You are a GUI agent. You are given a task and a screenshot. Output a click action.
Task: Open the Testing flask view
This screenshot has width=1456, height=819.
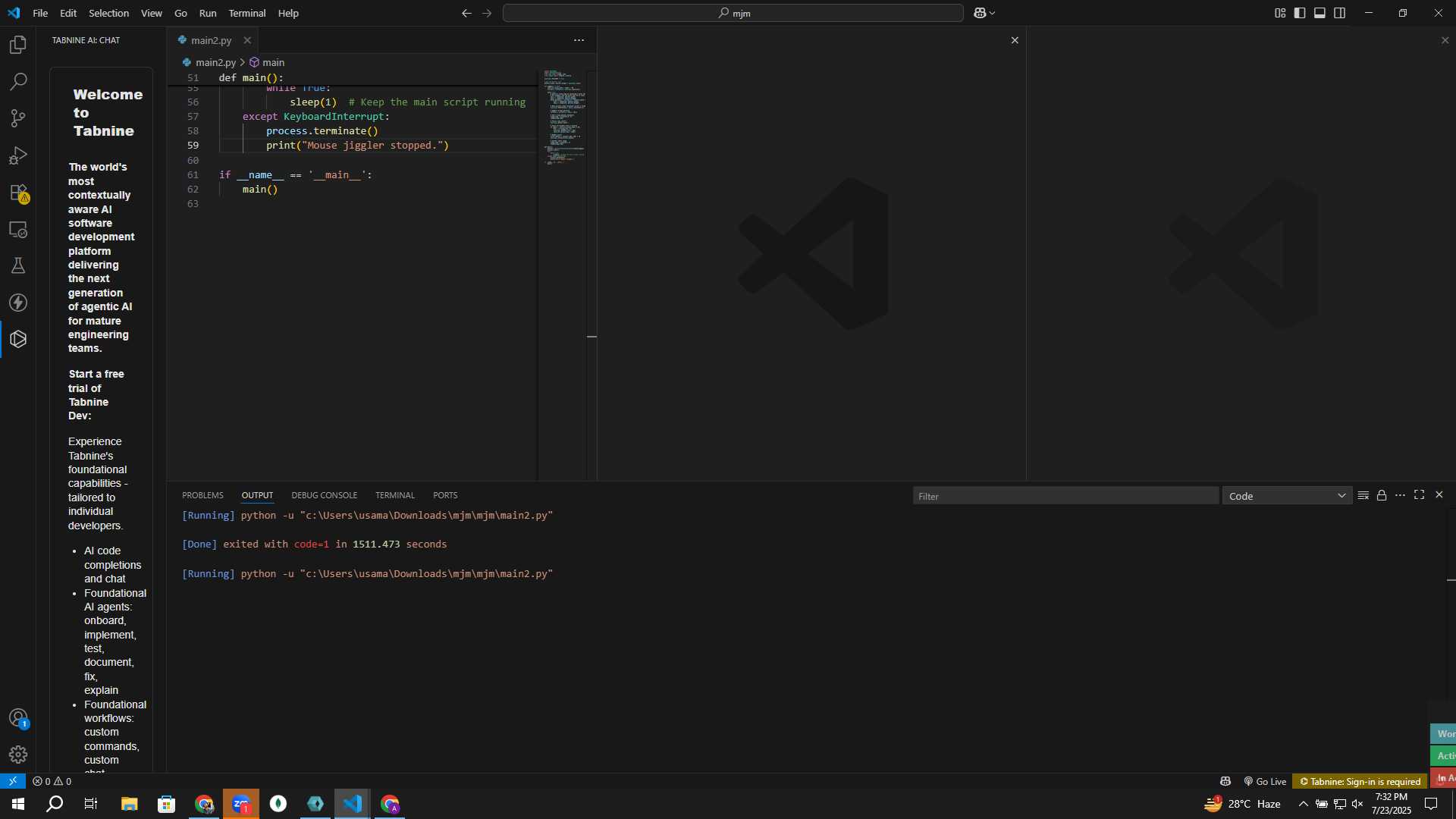coord(18,265)
